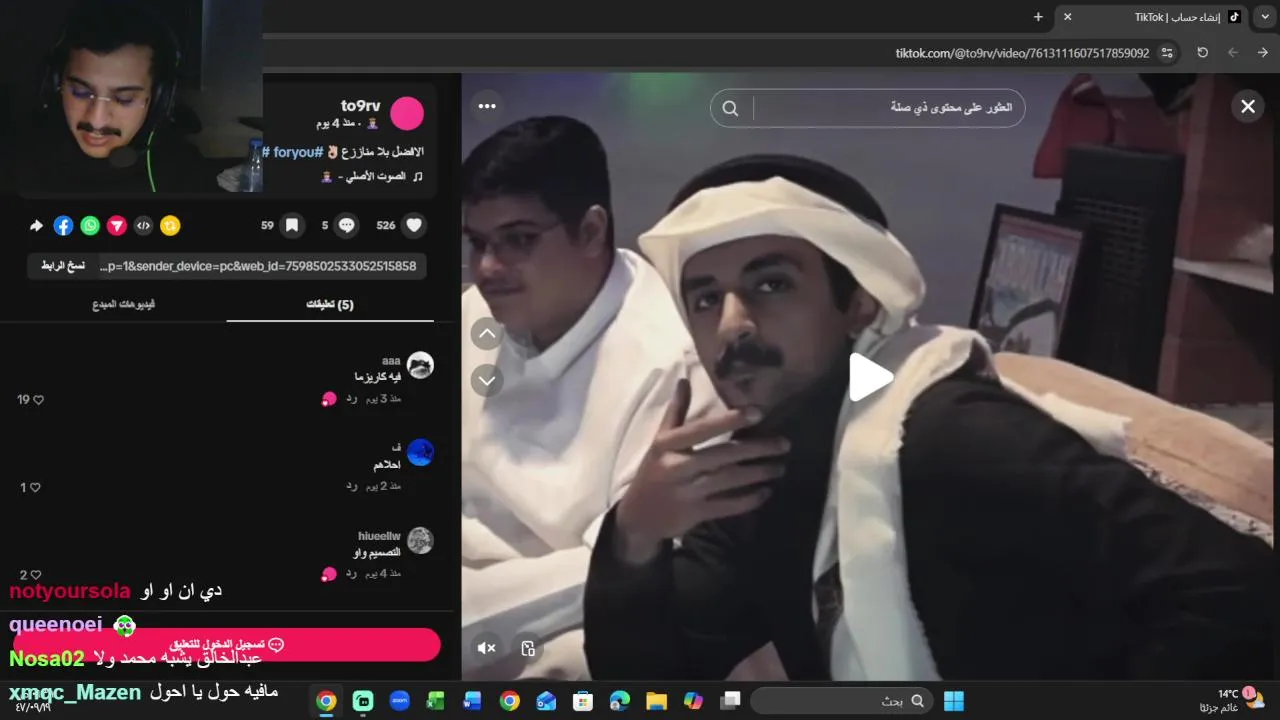Close the video viewer with the X
Screen dimensions: 1280x720
pos(1248,106)
